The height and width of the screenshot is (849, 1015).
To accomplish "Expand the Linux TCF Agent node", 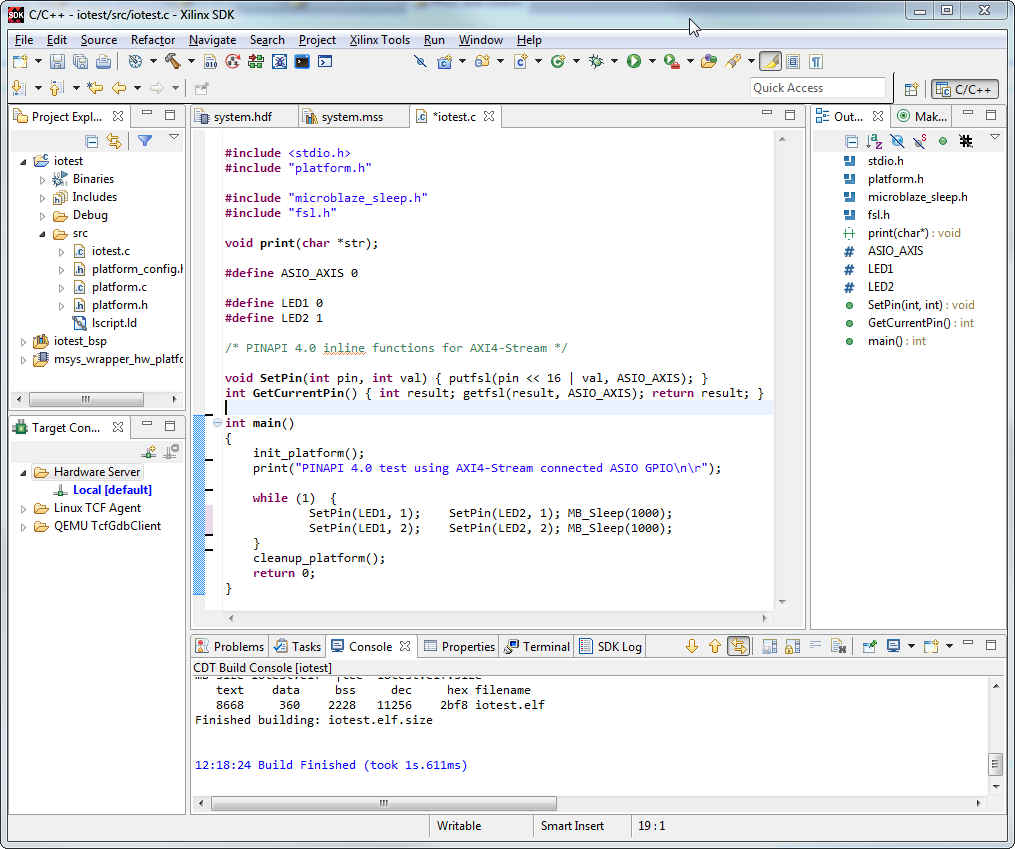I will [24, 509].
